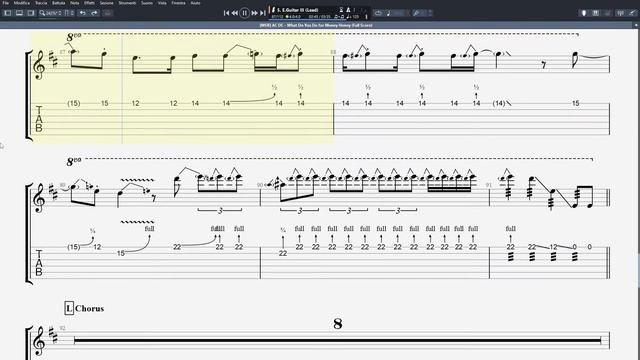Image resolution: width=640 pixels, height=360 pixels.
Task: Click the vibrato wavy line over tab
Action: tap(137, 222)
